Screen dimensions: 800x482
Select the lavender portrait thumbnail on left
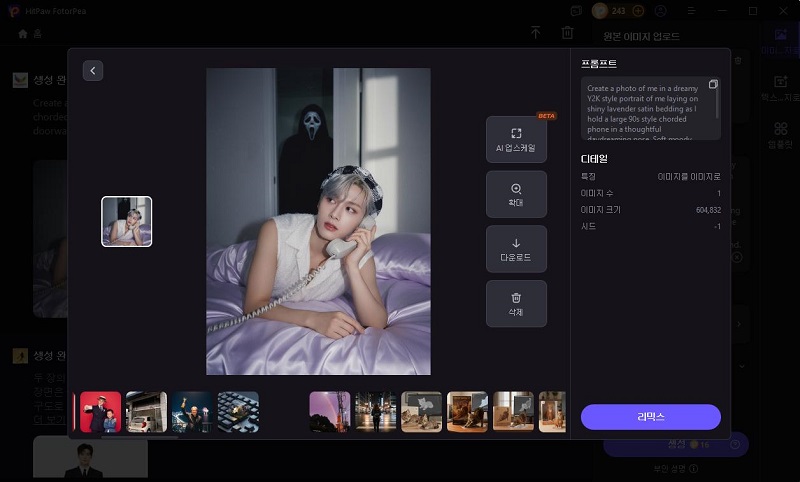127,221
